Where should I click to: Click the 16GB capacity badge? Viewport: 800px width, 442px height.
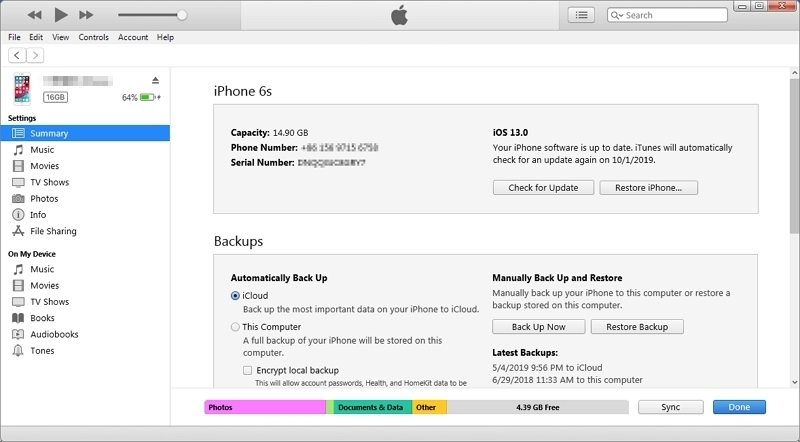click(55, 97)
